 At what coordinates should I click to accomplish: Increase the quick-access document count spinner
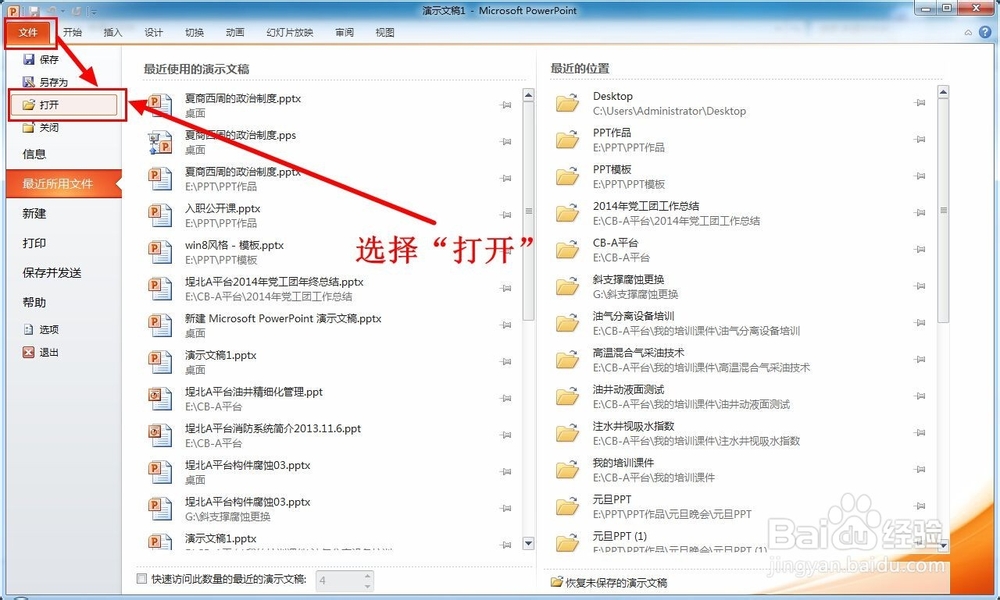point(367,576)
